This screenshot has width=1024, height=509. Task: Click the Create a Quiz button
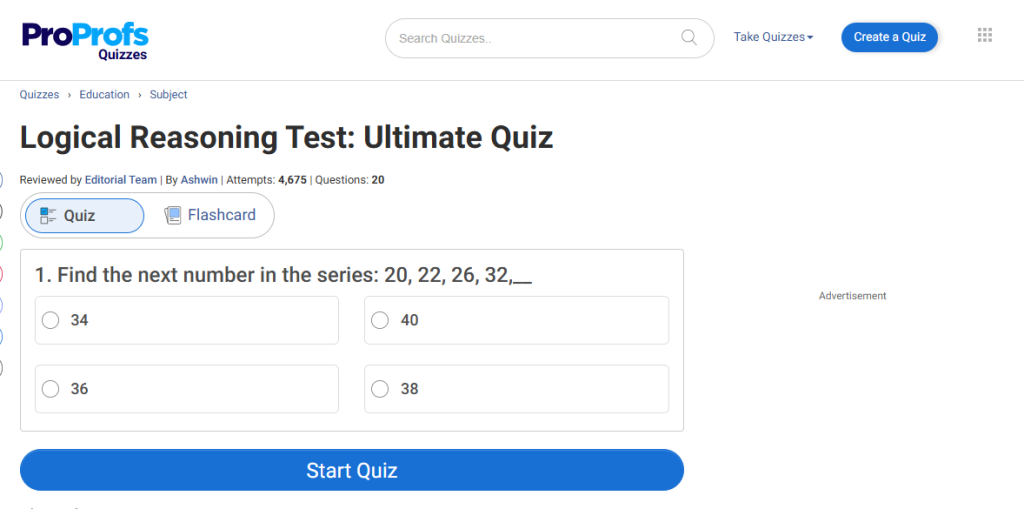[x=889, y=37]
